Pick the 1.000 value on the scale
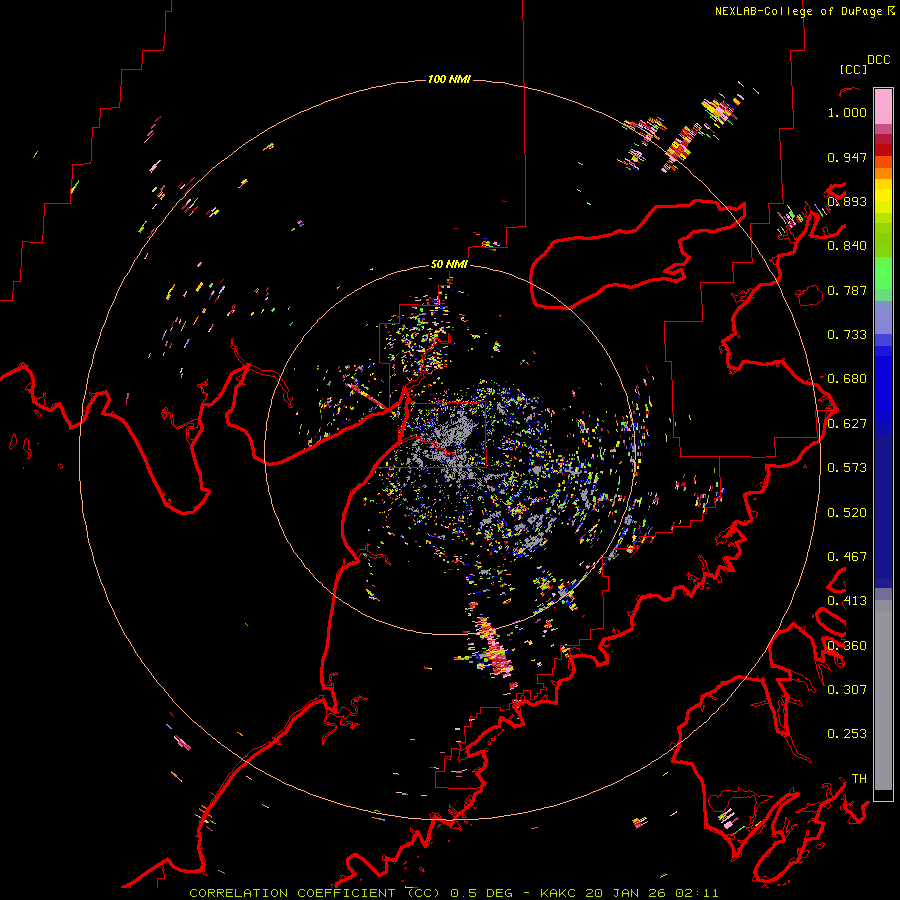 847,112
